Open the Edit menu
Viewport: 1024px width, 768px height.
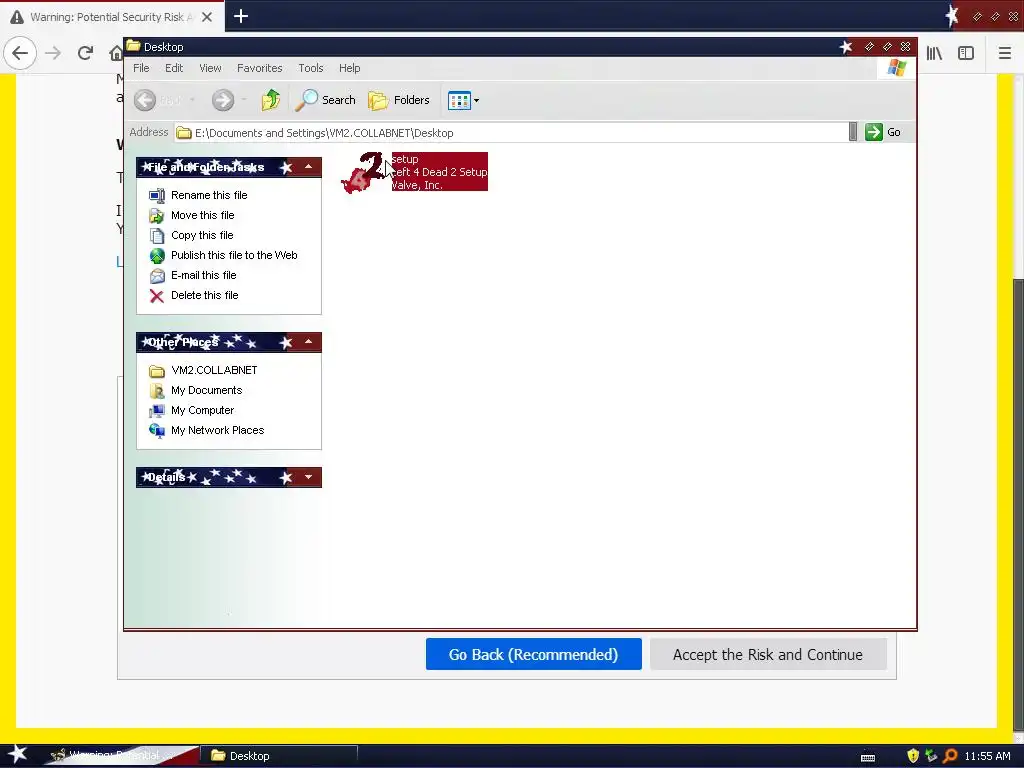174,68
